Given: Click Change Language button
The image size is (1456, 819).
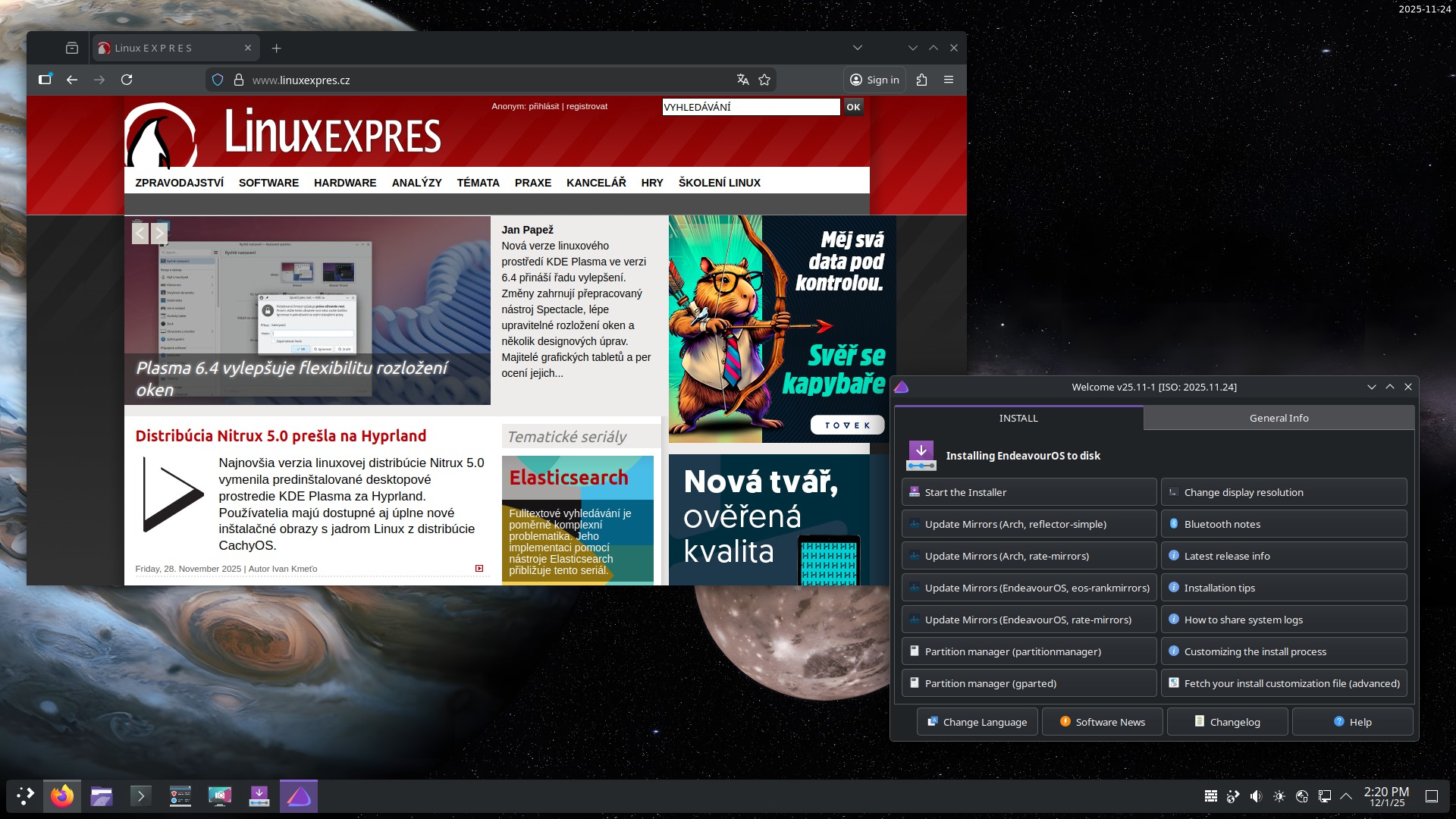Looking at the screenshot, I should tap(977, 722).
